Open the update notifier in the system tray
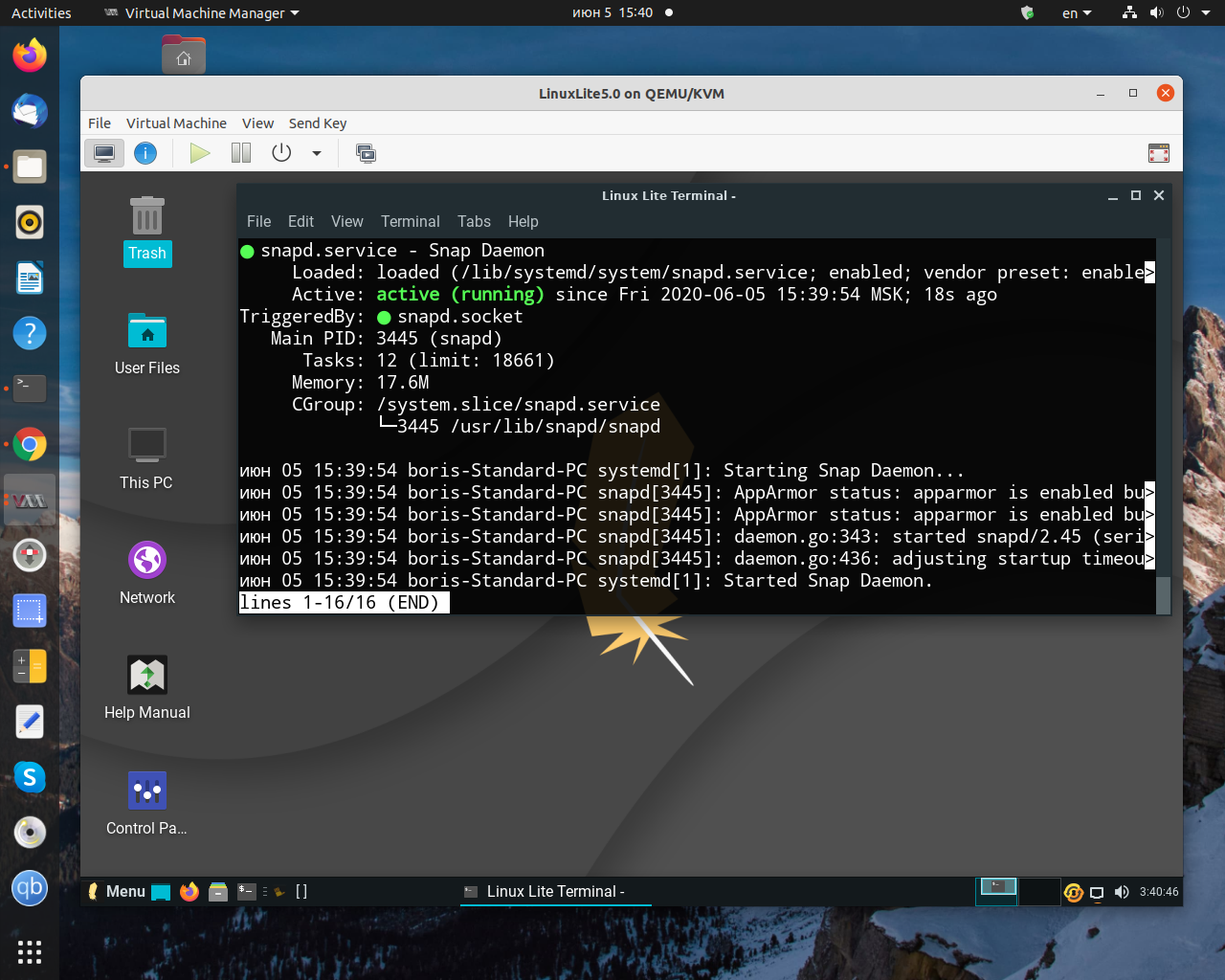Viewport: 1225px width, 980px height. coord(1073,891)
